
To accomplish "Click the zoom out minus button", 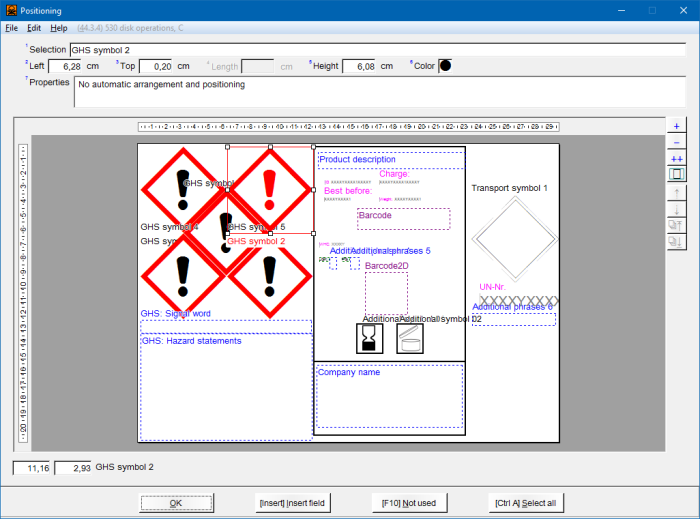I will (x=676, y=143).
